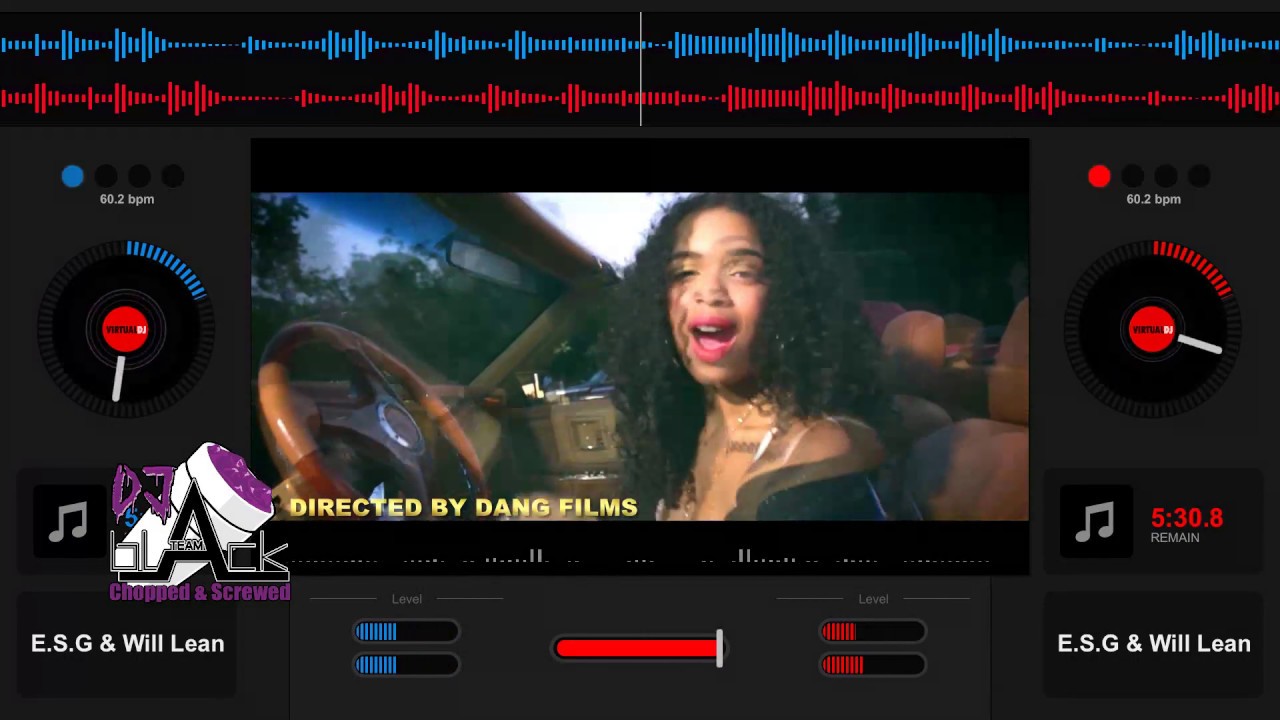Click the right deck title "E.S.G & Will Lean"
This screenshot has height=720, width=1280.
click(x=1154, y=644)
